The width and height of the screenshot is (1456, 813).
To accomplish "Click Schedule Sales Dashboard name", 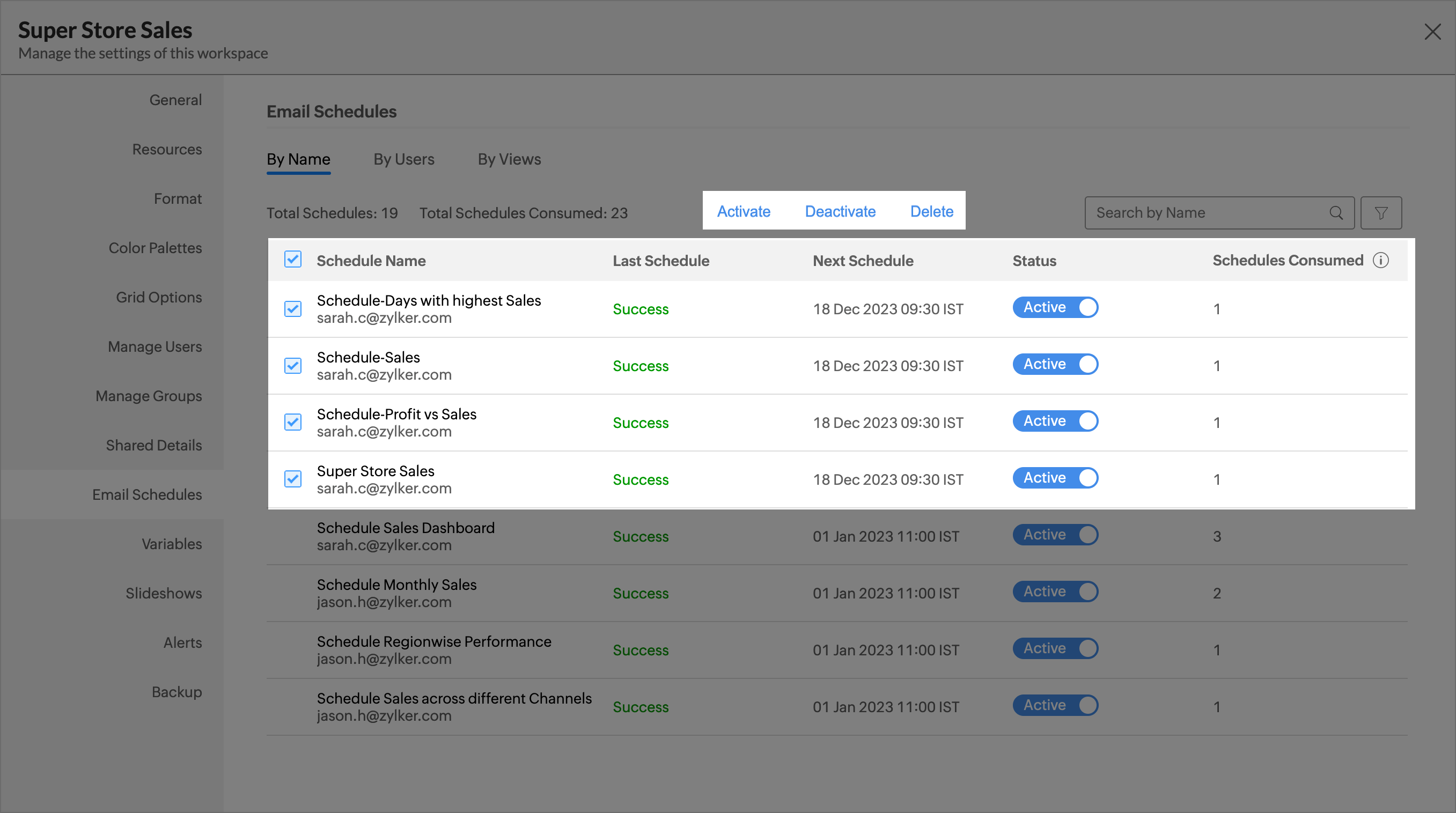I will [x=405, y=528].
